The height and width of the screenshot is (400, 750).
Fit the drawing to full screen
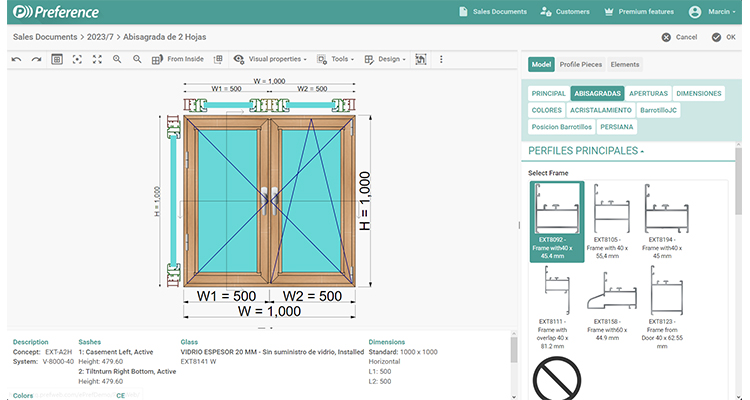point(97,59)
